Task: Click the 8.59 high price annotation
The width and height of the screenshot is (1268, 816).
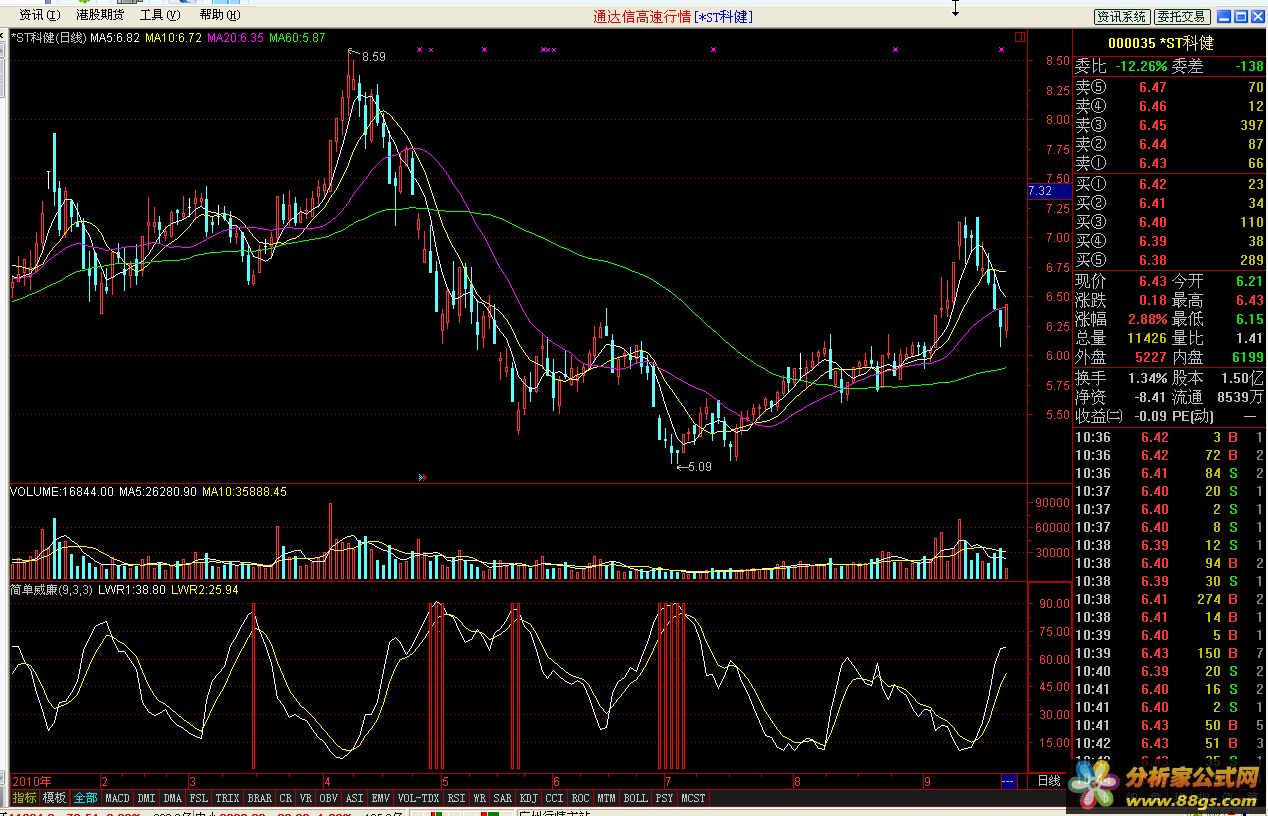Action: (373, 57)
